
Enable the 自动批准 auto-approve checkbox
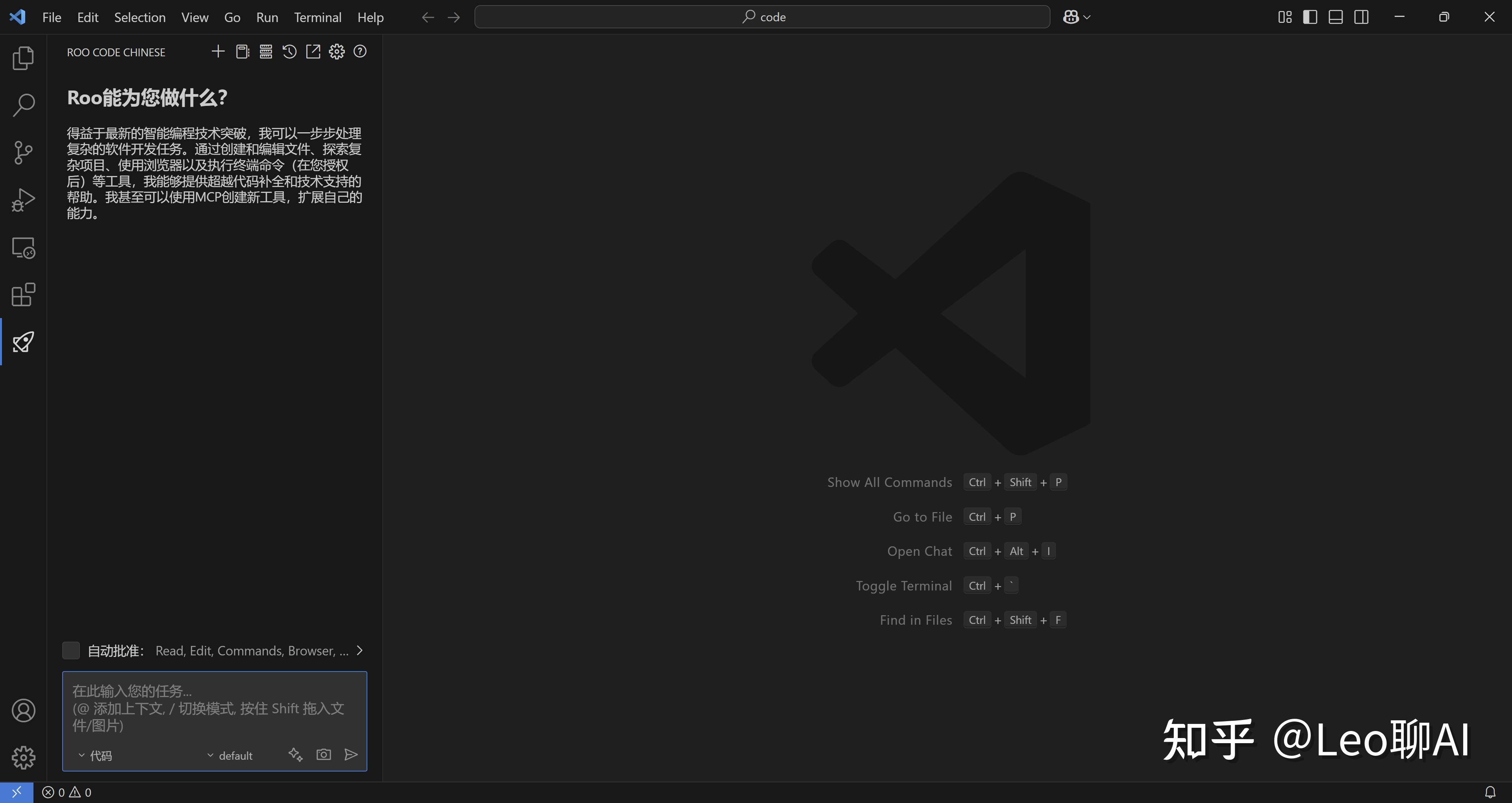71,650
